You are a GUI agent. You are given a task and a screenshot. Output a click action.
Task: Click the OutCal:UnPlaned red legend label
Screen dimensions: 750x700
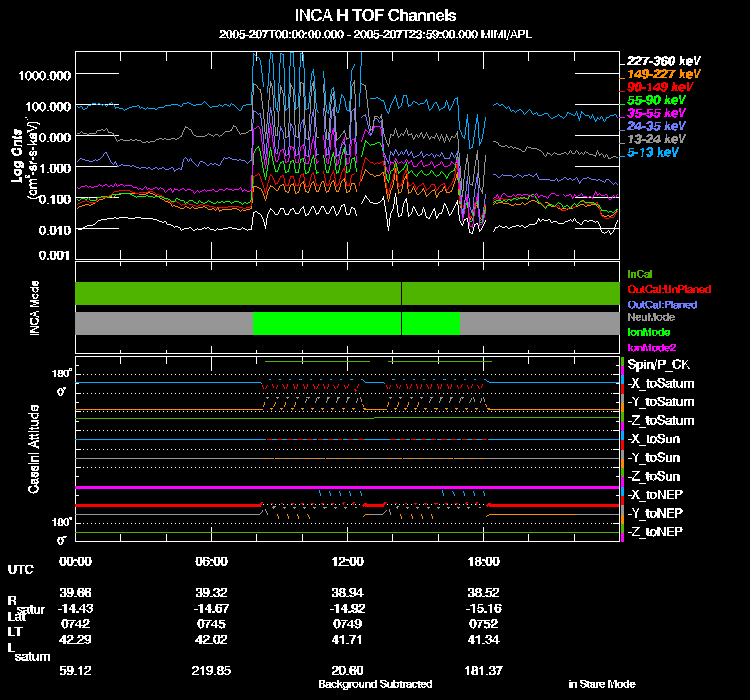(x=669, y=289)
